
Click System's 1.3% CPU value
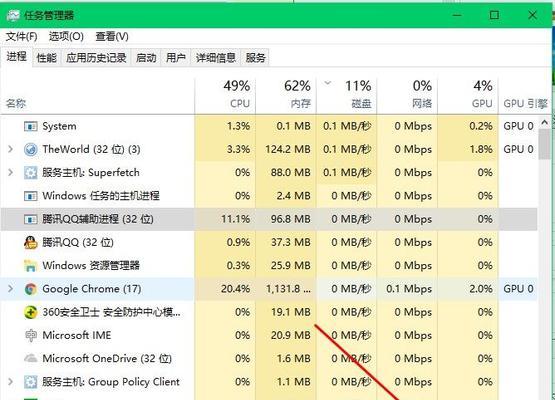point(238,126)
